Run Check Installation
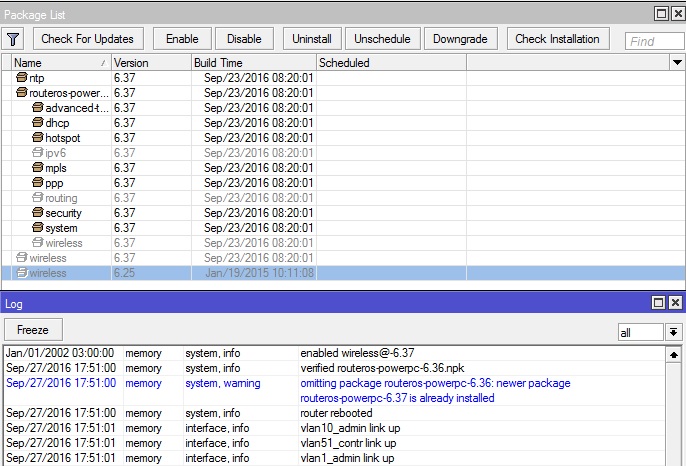 (x=558, y=39)
